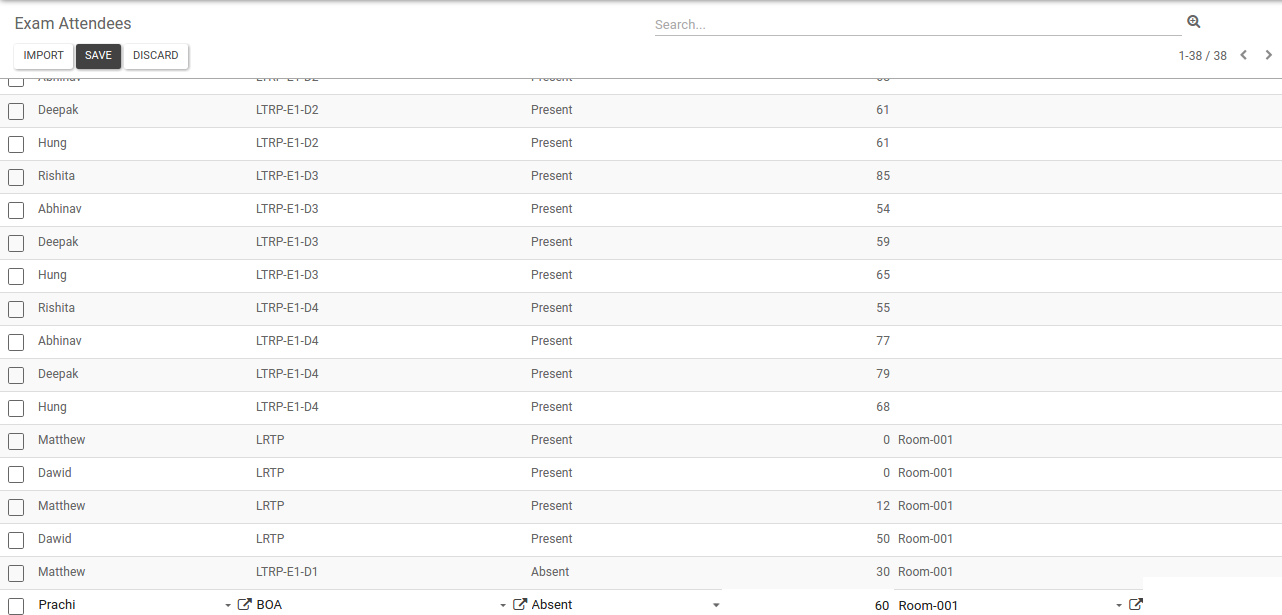This screenshot has width=1282, height=615.
Task: Open the BOA exam dropdown arrow
Action: click(x=503, y=606)
